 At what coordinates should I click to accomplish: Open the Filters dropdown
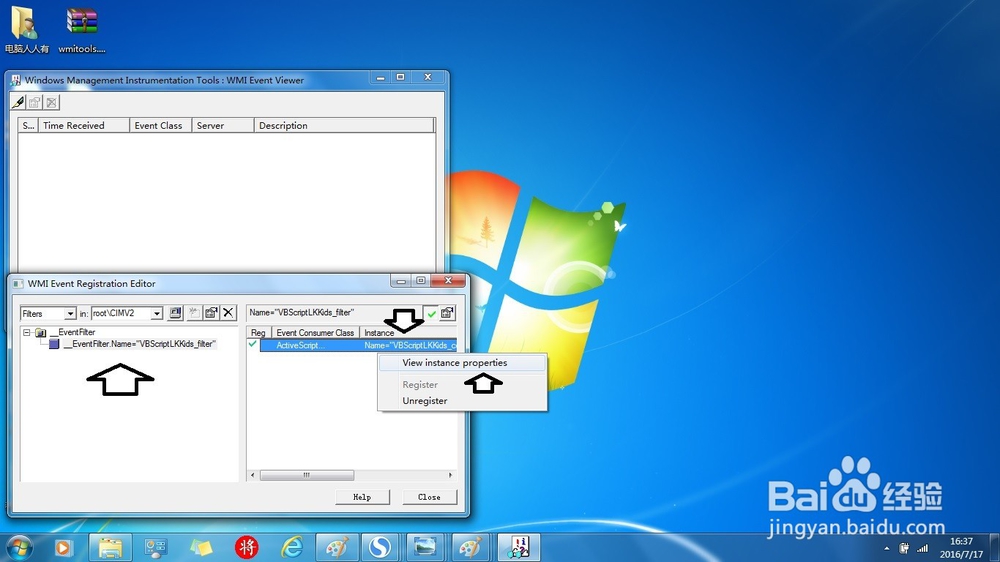tap(70, 314)
